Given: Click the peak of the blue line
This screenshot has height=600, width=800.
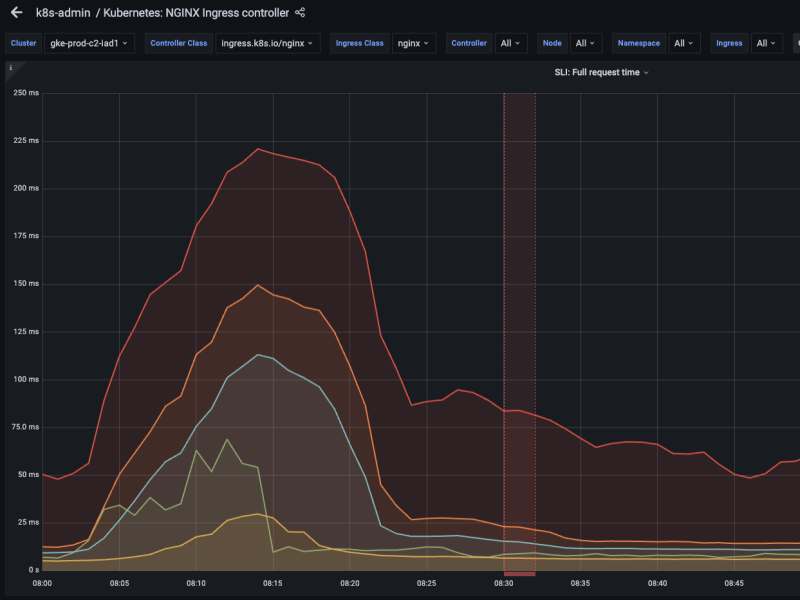Looking at the screenshot, I should 258,355.
